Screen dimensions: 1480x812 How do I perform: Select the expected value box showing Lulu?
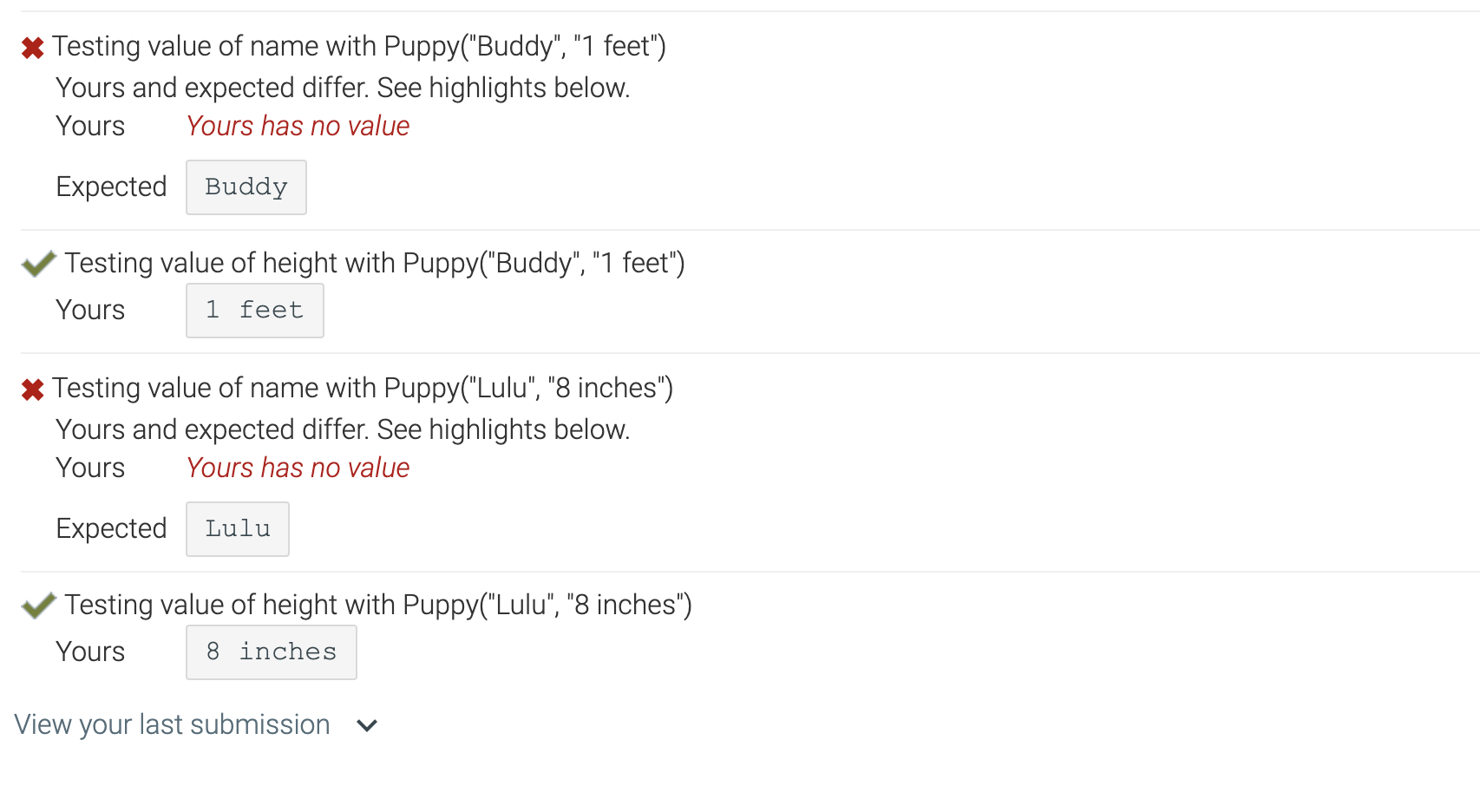click(237, 528)
